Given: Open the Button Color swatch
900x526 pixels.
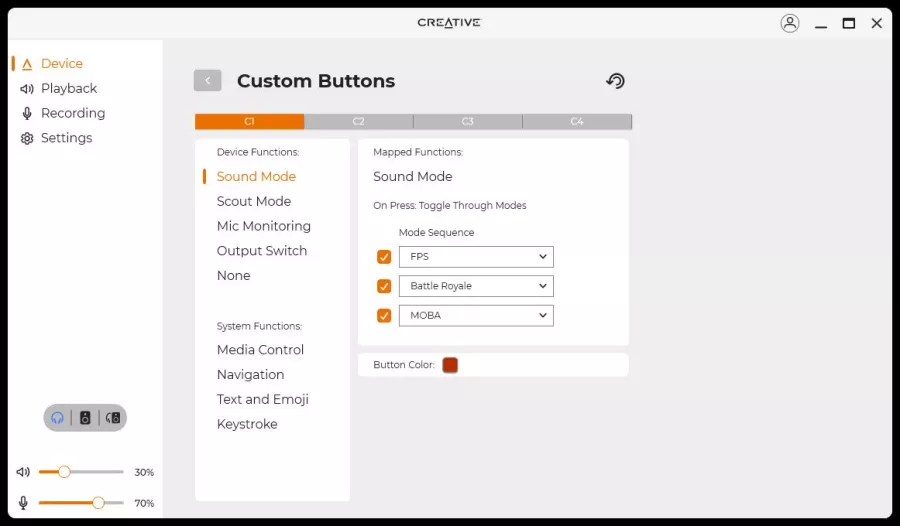Looking at the screenshot, I should point(450,365).
